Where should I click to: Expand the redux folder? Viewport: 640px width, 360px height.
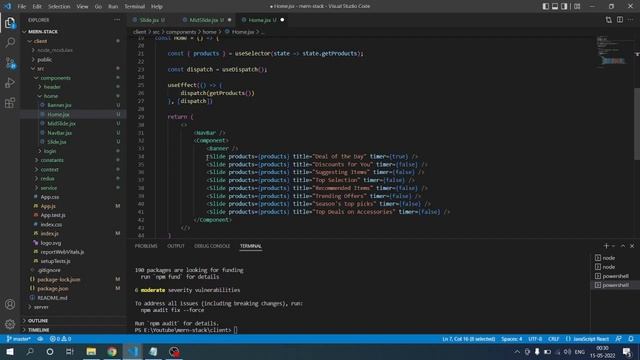pyautogui.click(x=47, y=178)
